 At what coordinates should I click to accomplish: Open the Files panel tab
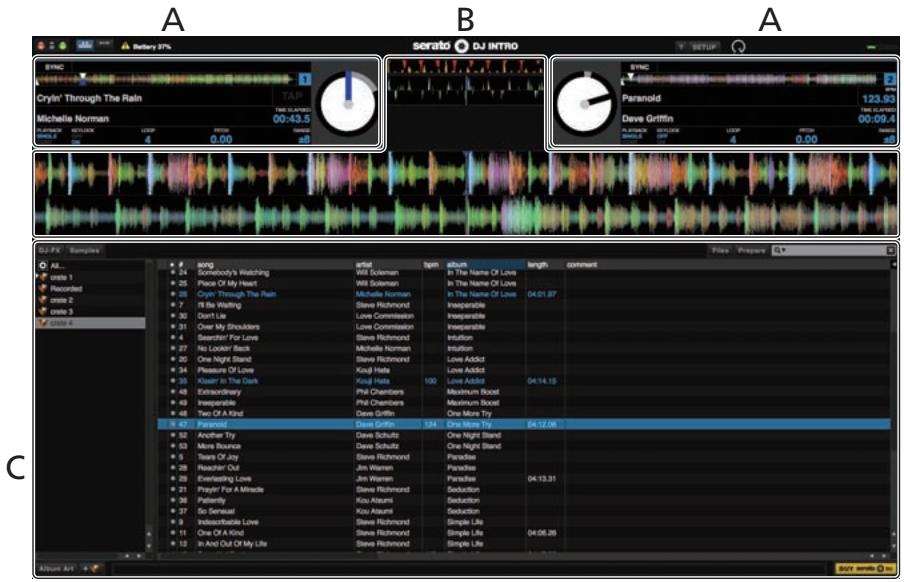pos(720,250)
